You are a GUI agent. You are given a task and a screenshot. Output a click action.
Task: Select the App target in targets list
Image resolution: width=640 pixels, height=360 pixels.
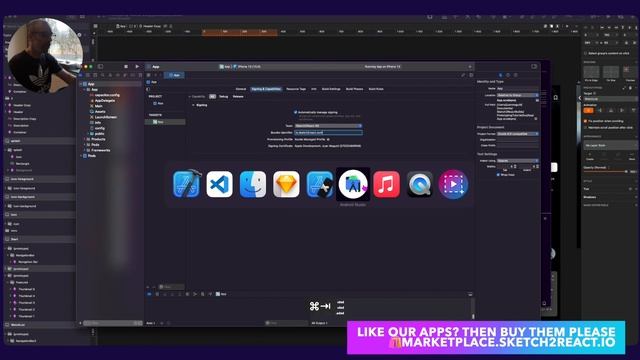pyautogui.click(x=166, y=122)
